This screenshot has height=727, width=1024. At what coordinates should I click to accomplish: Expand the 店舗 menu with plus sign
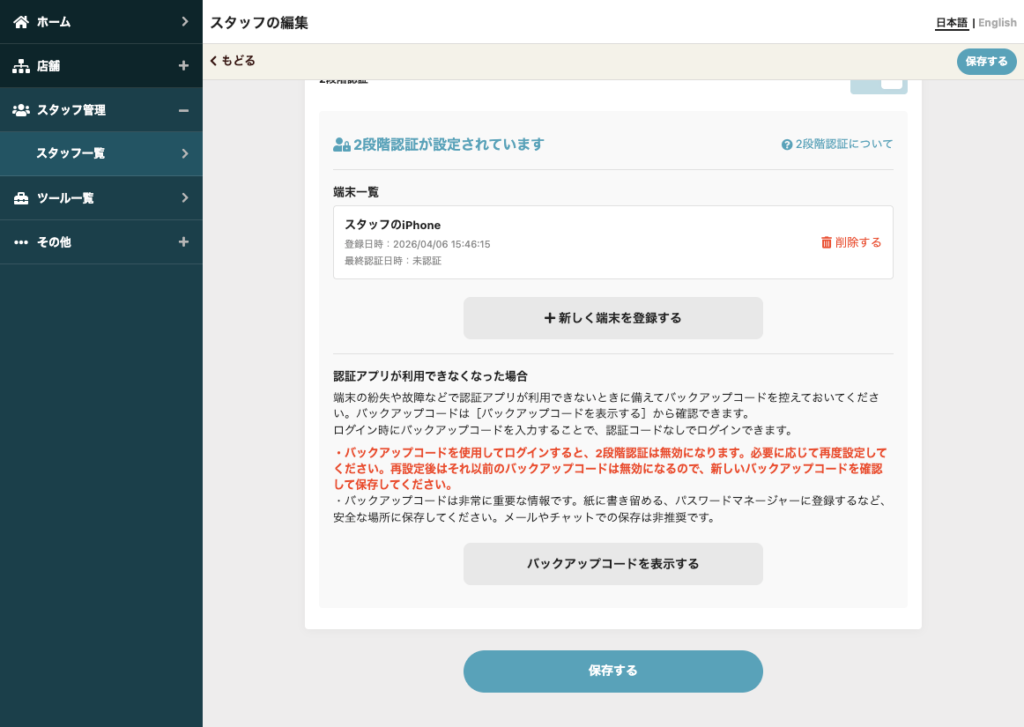(x=184, y=66)
